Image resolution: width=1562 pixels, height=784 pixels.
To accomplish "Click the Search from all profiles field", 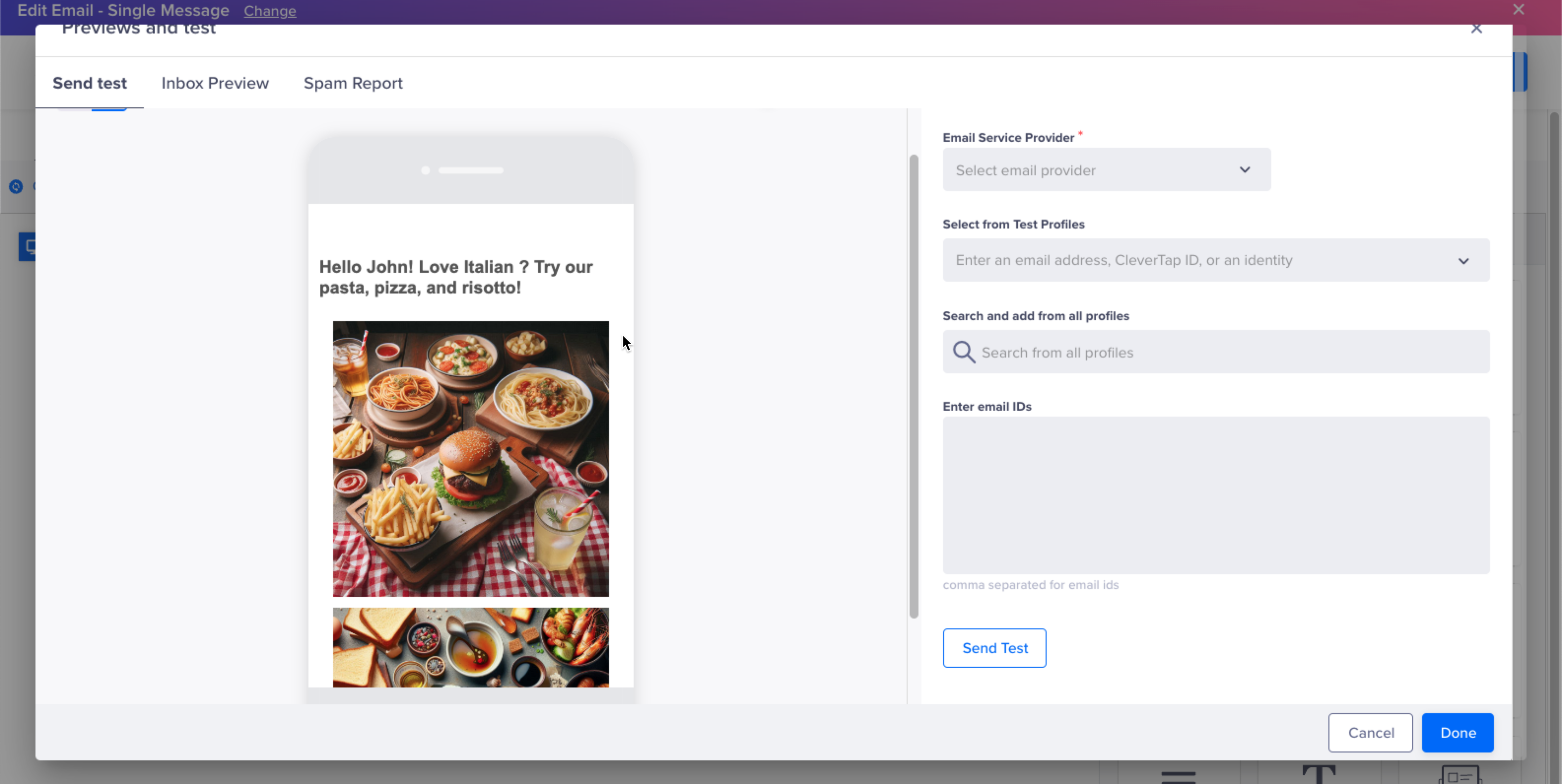I will point(1216,351).
